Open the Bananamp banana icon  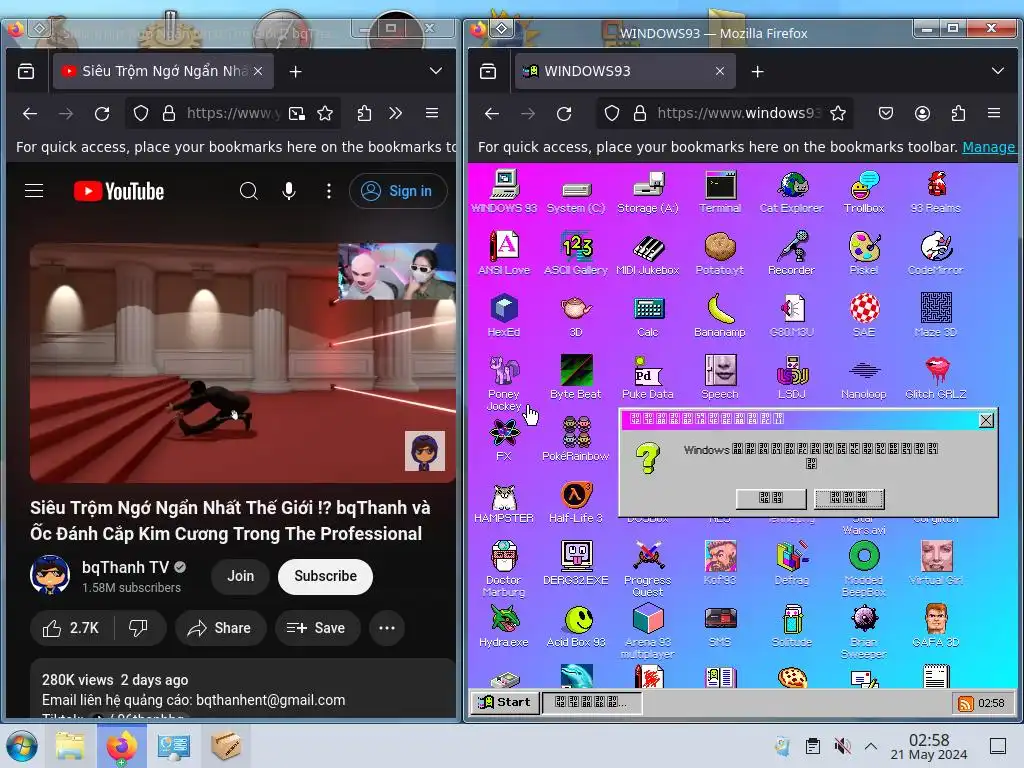[720, 315]
